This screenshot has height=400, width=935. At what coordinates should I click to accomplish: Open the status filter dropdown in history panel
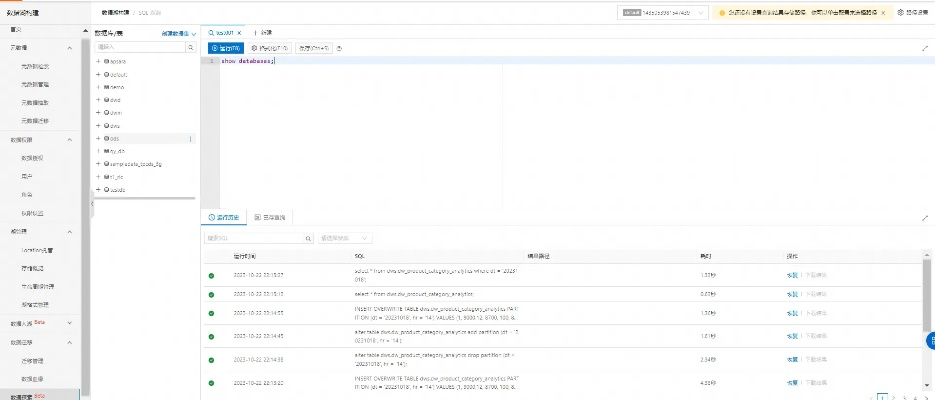tap(345, 239)
